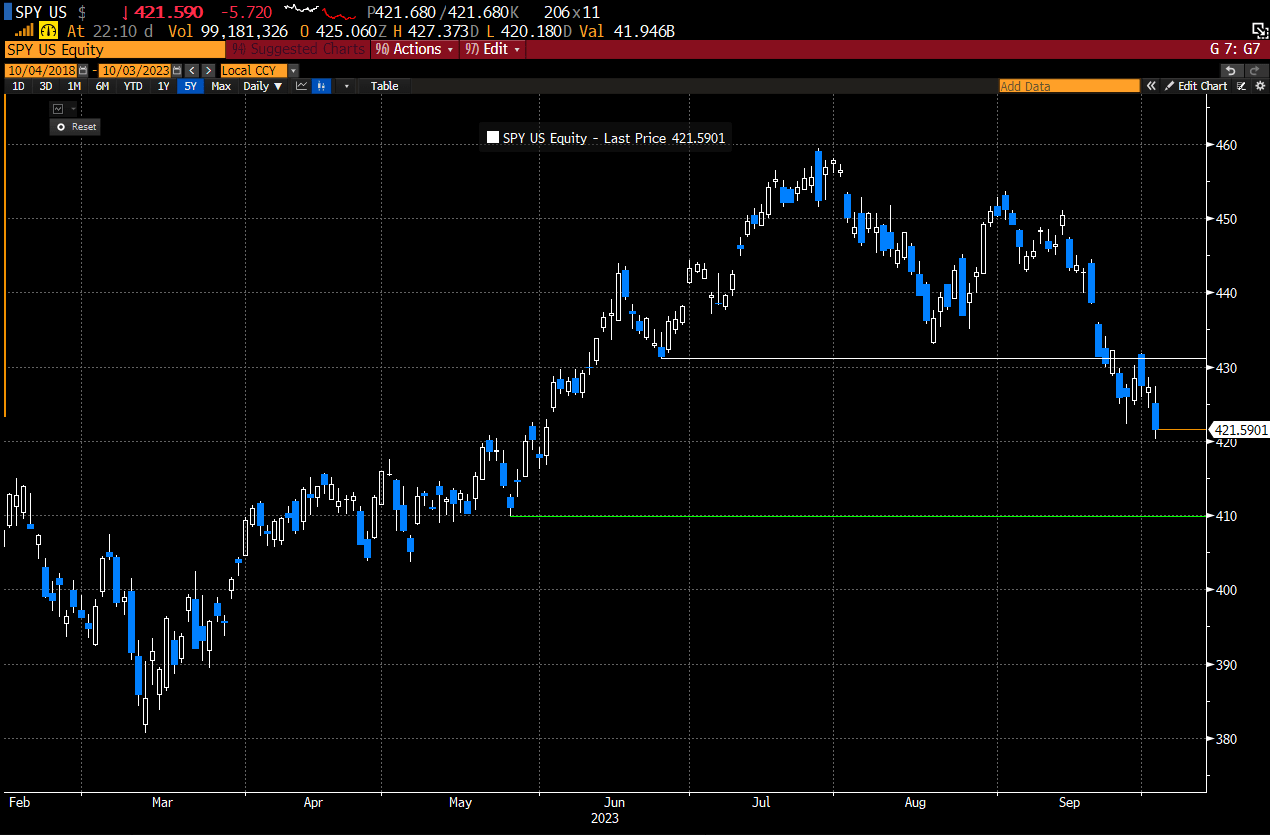Open the Daily periodicity dropdown
The width and height of the screenshot is (1270, 835).
tap(262, 86)
